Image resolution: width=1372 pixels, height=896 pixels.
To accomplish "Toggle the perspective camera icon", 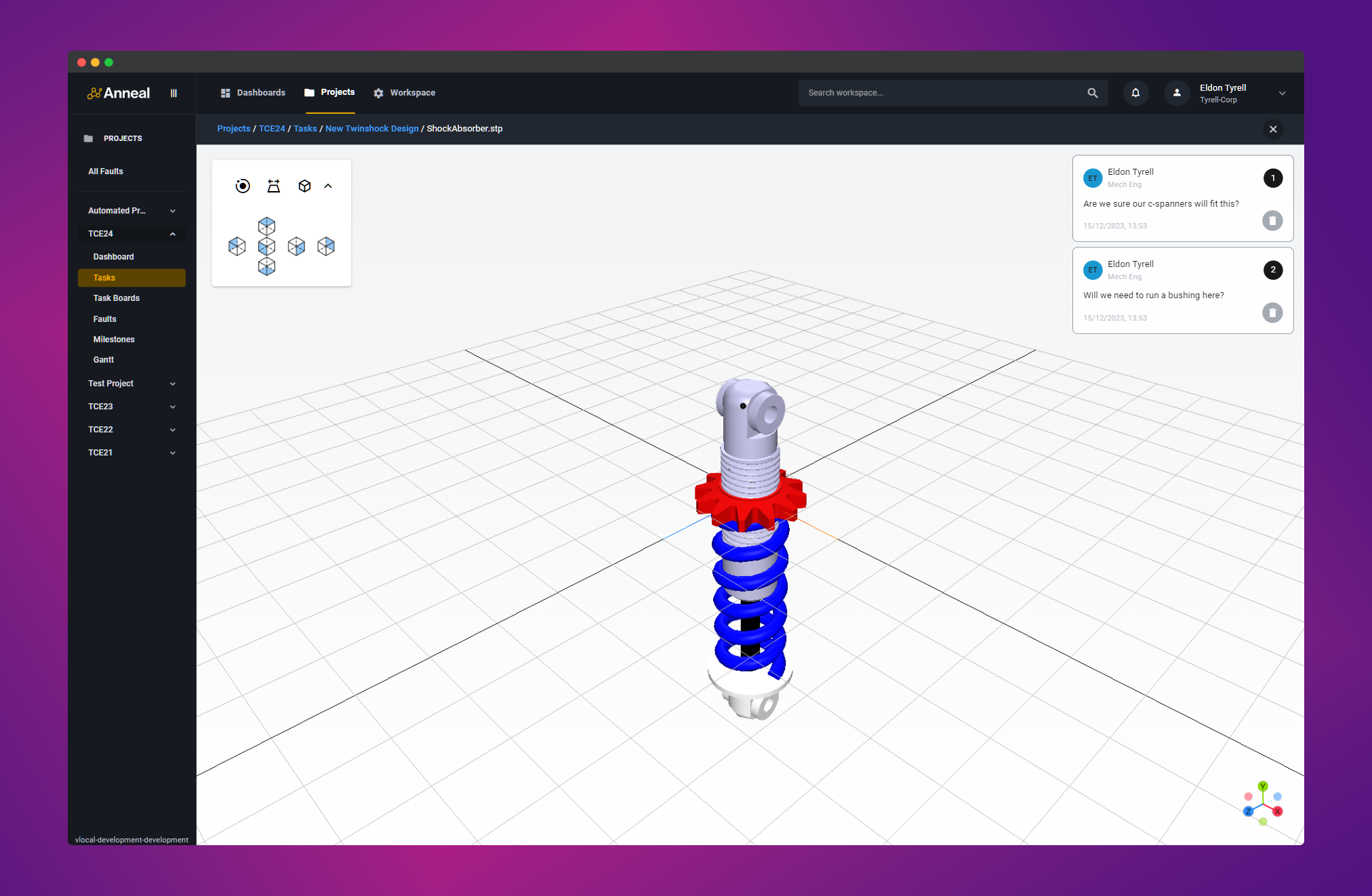I will tap(274, 186).
